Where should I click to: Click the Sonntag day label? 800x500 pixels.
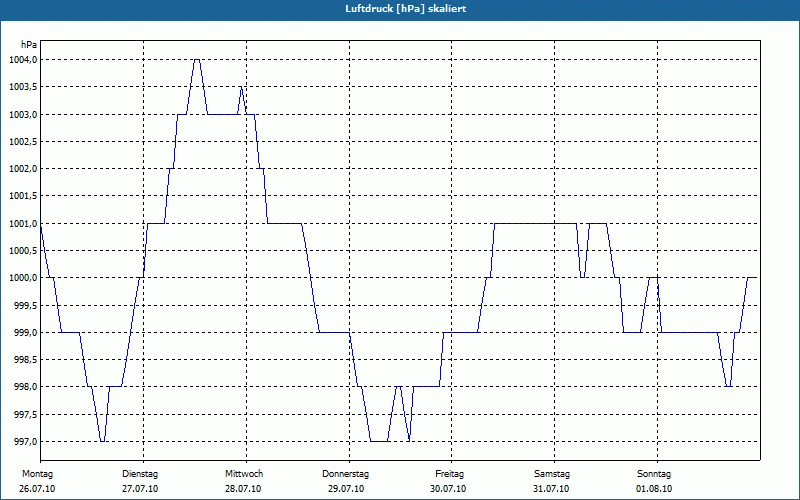click(x=654, y=474)
